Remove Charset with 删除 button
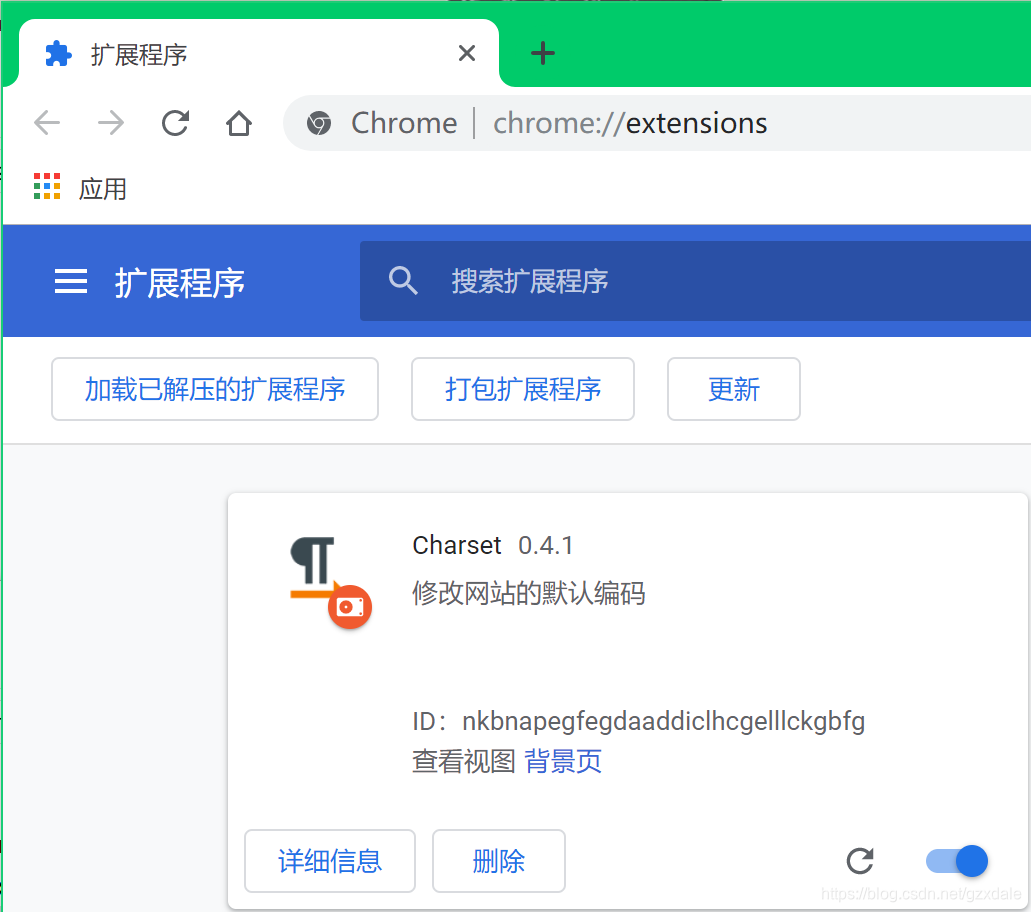The width and height of the screenshot is (1031, 912). (x=499, y=861)
